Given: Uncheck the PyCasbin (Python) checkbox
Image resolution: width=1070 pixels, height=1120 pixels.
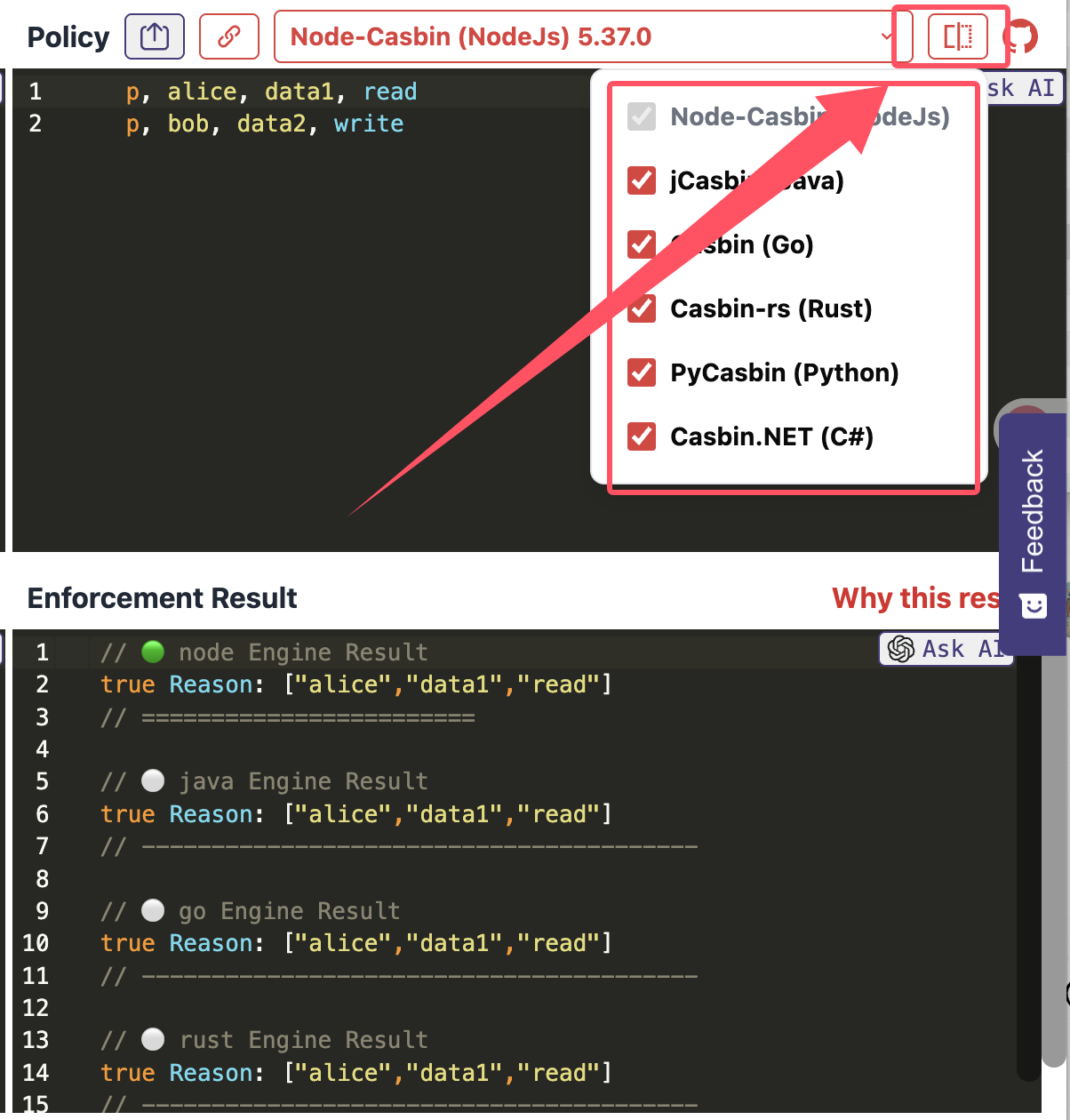Looking at the screenshot, I should [x=642, y=372].
